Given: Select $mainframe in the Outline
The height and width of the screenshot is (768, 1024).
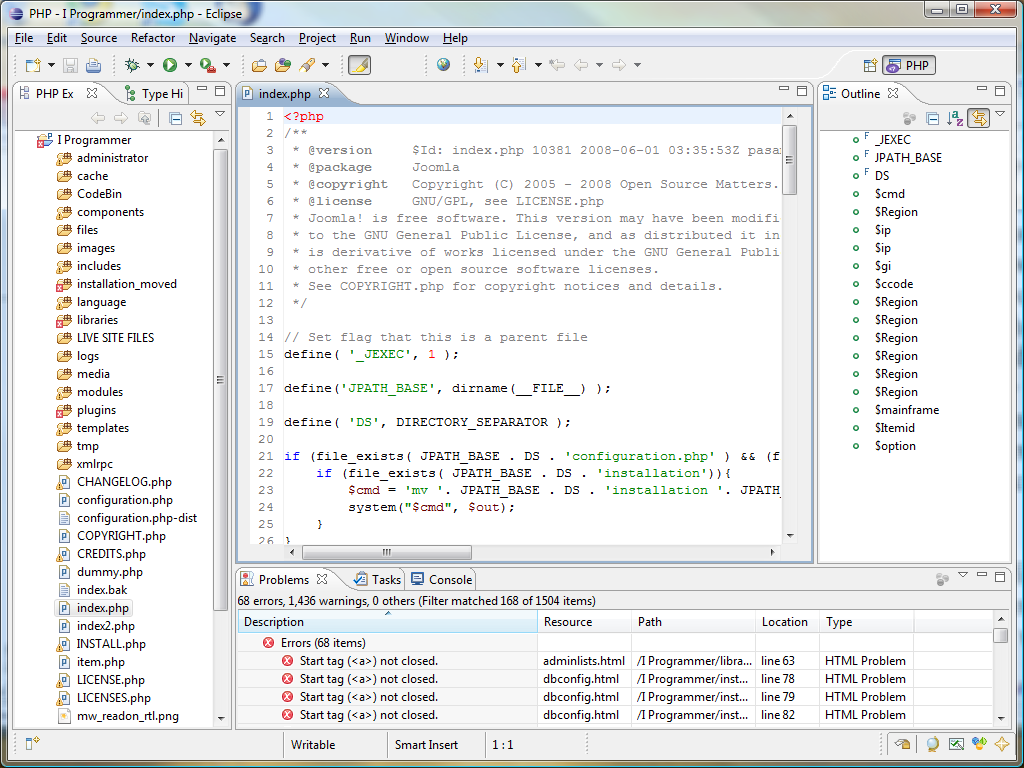Looking at the screenshot, I should pyautogui.click(x=906, y=409).
